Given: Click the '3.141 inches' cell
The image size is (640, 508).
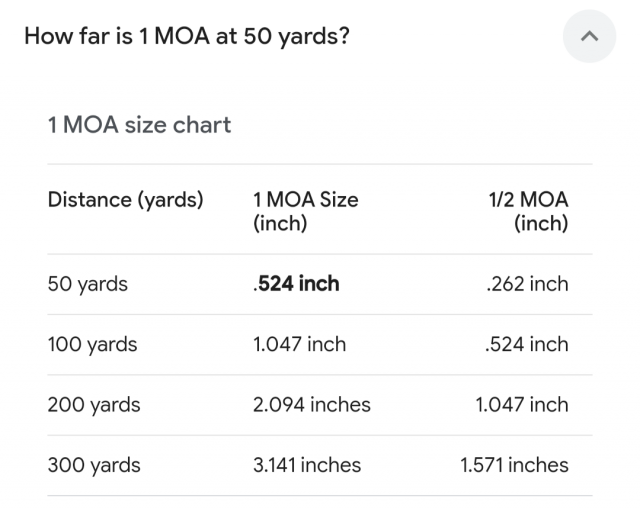Looking at the screenshot, I should tap(307, 465).
